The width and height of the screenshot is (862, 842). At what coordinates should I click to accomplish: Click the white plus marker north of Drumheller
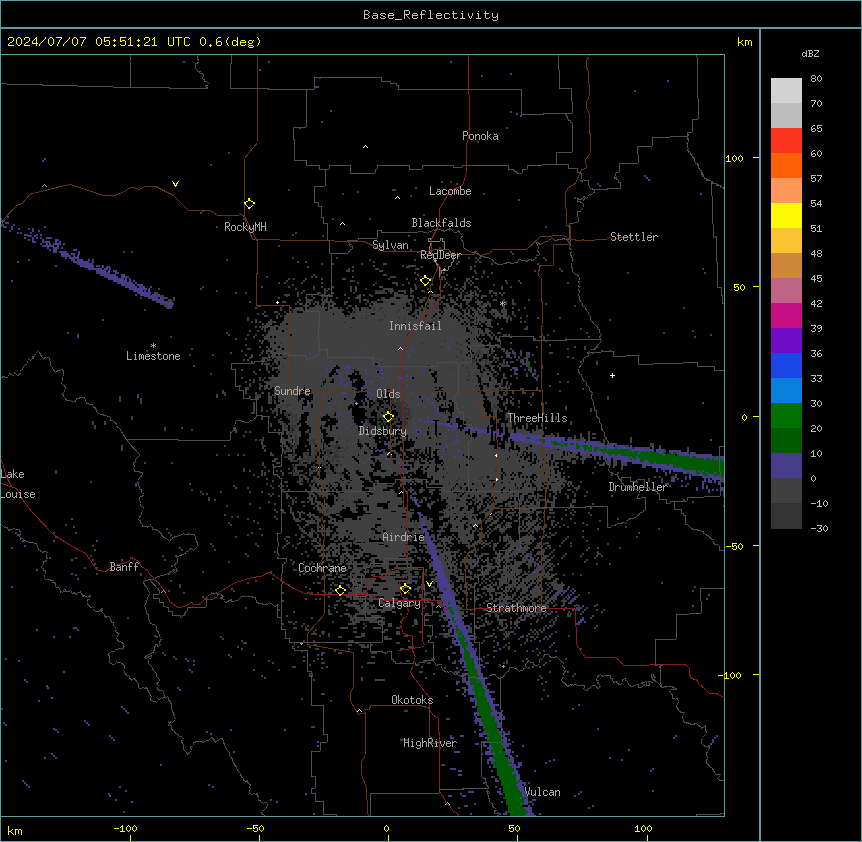point(612,375)
